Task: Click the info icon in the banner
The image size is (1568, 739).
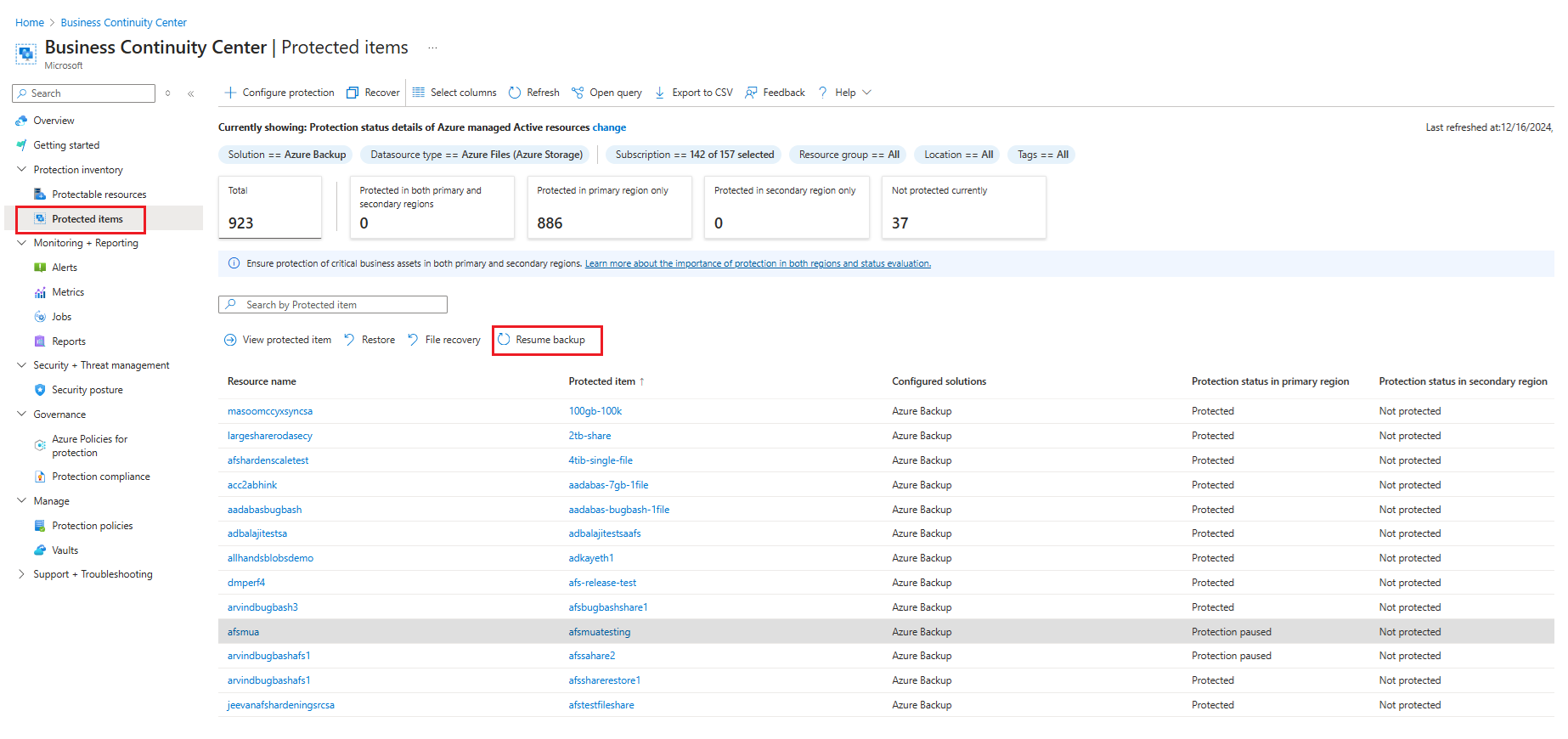Action: [234, 263]
